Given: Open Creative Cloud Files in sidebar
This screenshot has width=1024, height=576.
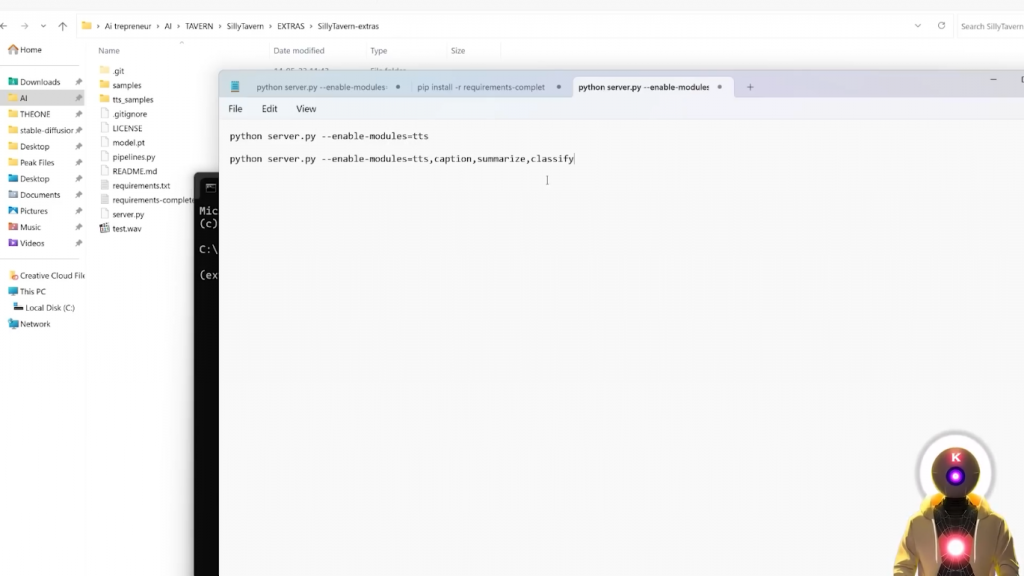Looking at the screenshot, I should click(x=46, y=276).
